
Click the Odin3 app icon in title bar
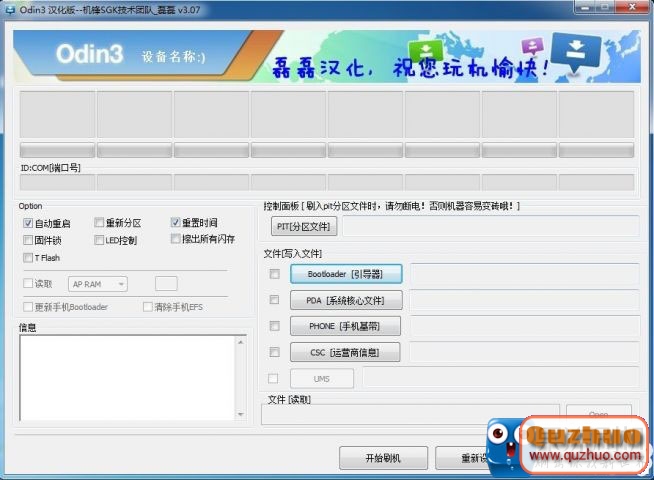point(8,9)
